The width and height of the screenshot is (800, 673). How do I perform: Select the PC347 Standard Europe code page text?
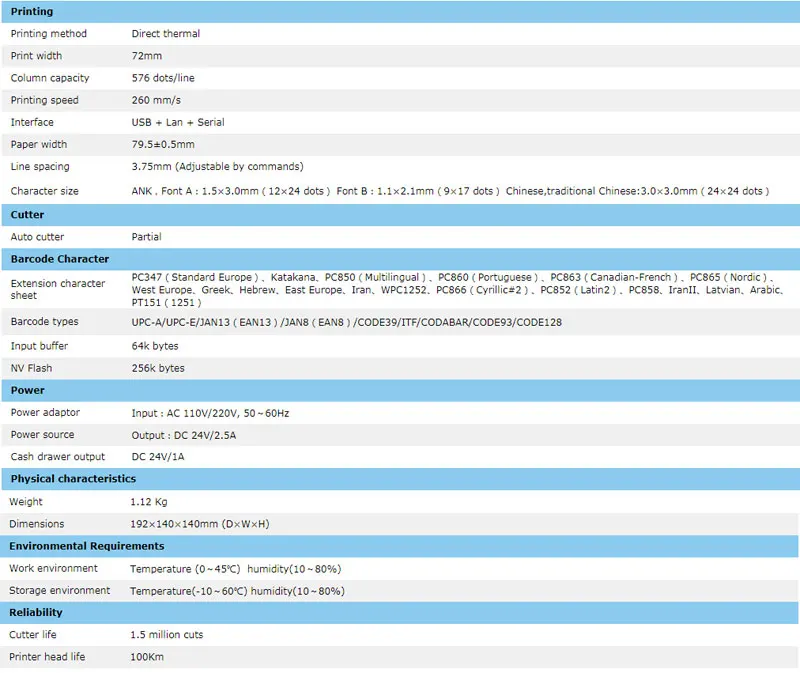point(195,277)
